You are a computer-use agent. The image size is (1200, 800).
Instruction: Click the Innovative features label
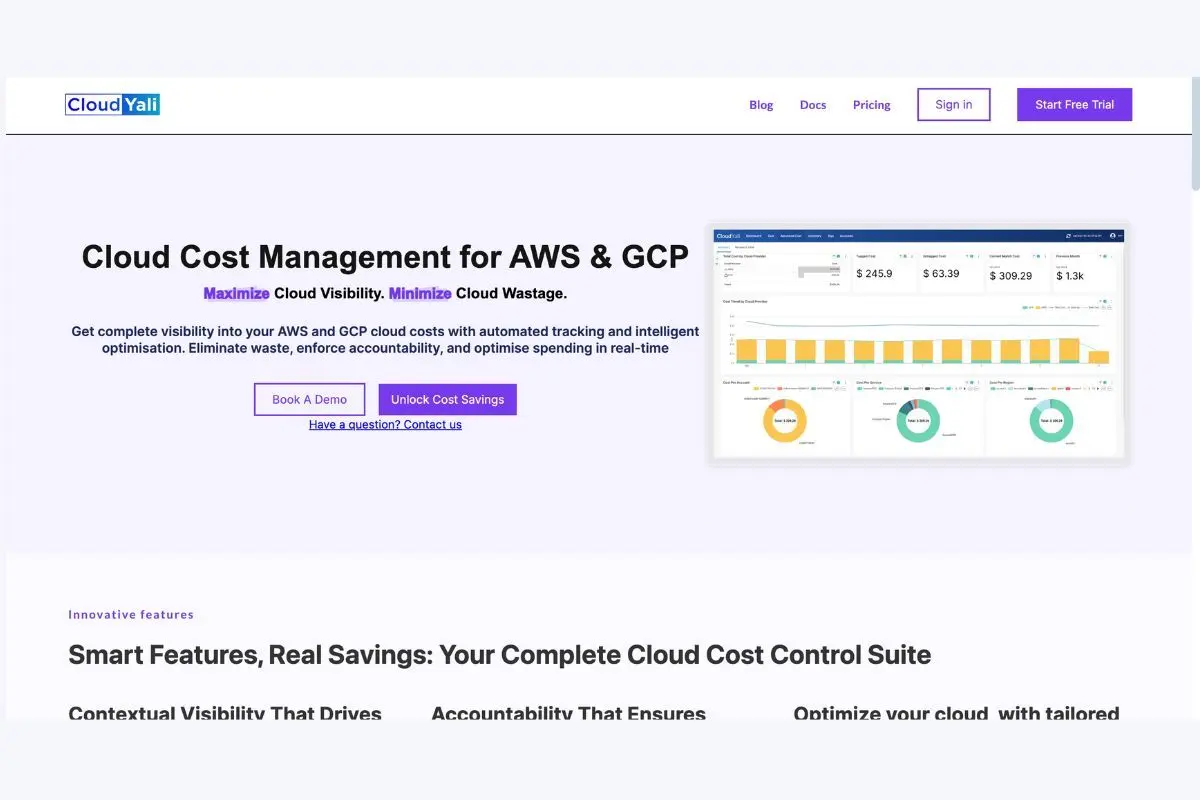[131, 615]
